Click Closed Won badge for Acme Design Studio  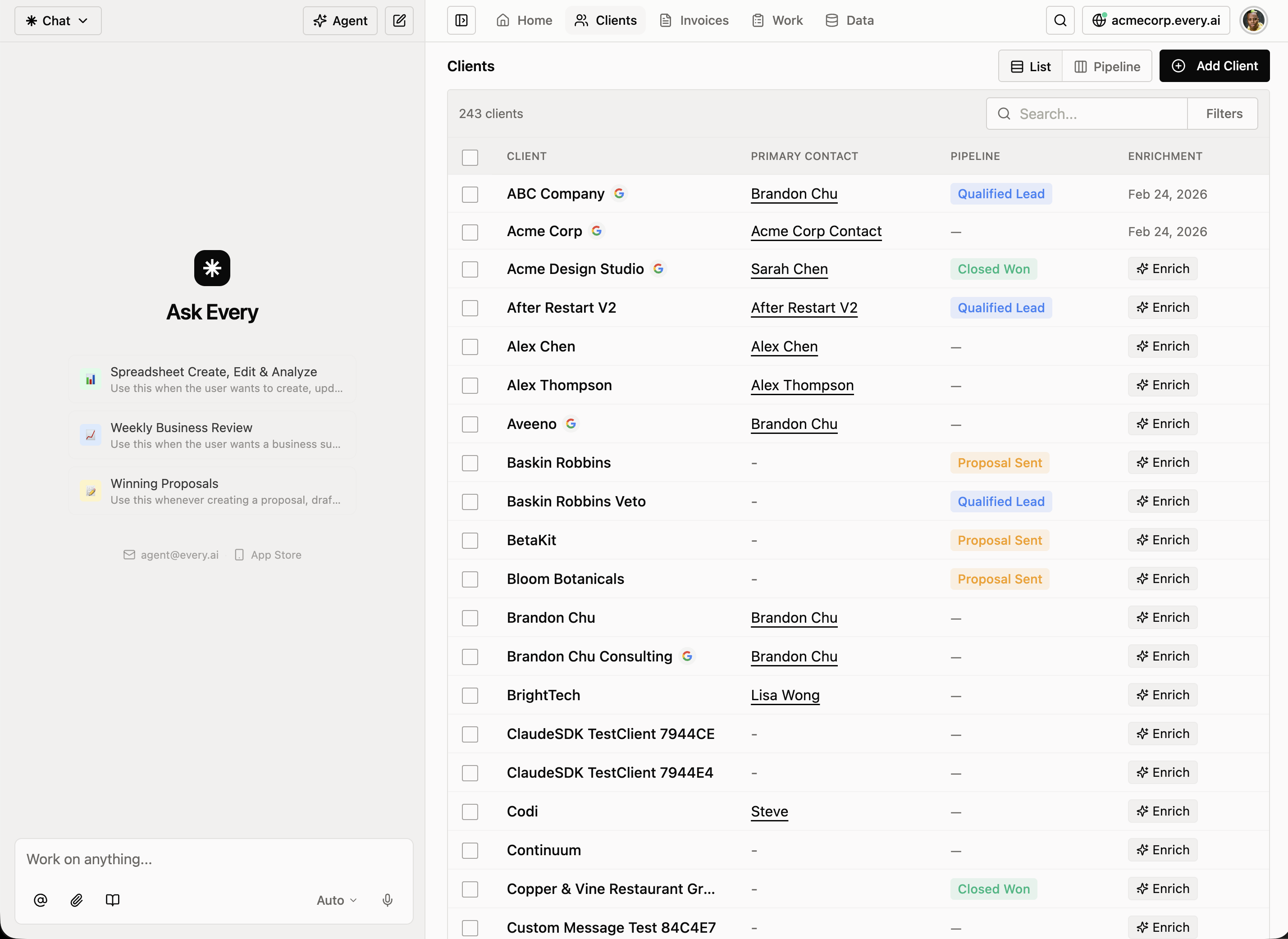click(994, 269)
